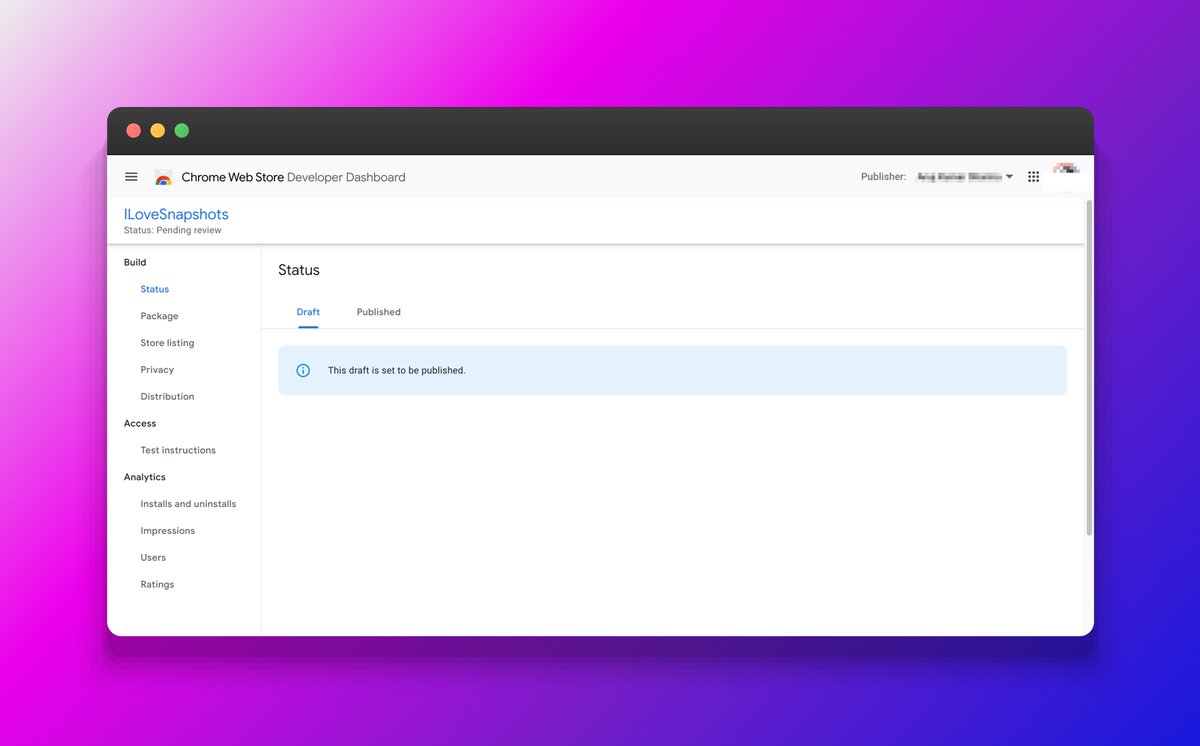Select Status in the Build section
Image resolution: width=1200 pixels, height=746 pixels.
tap(155, 289)
